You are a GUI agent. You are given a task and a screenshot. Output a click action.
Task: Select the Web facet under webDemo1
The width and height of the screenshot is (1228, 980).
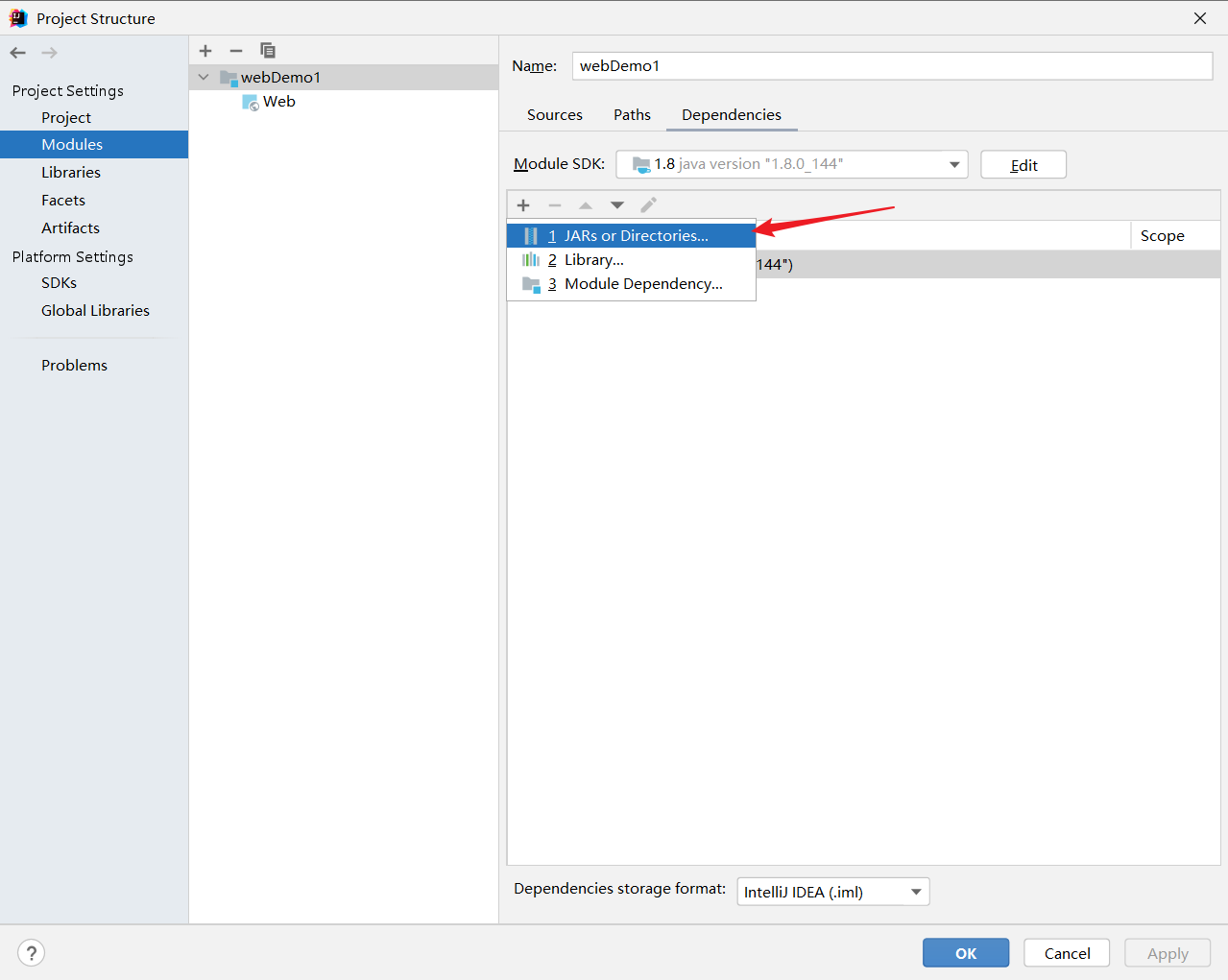click(x=278, y=102)
